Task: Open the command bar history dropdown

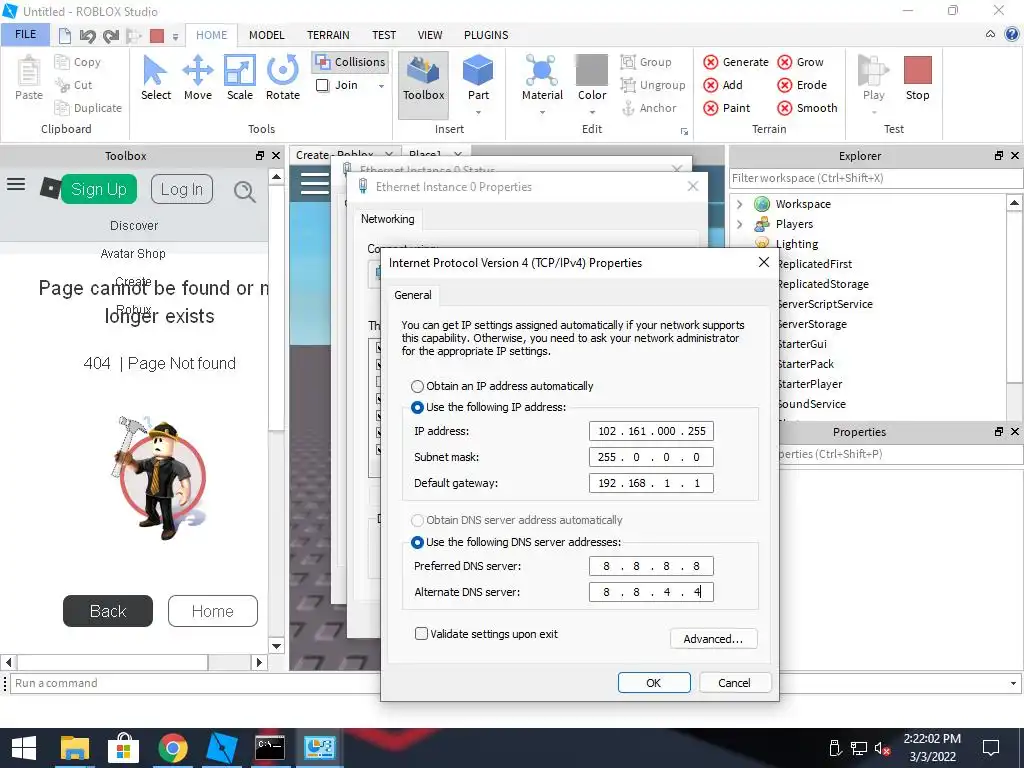Action: 1013,683
